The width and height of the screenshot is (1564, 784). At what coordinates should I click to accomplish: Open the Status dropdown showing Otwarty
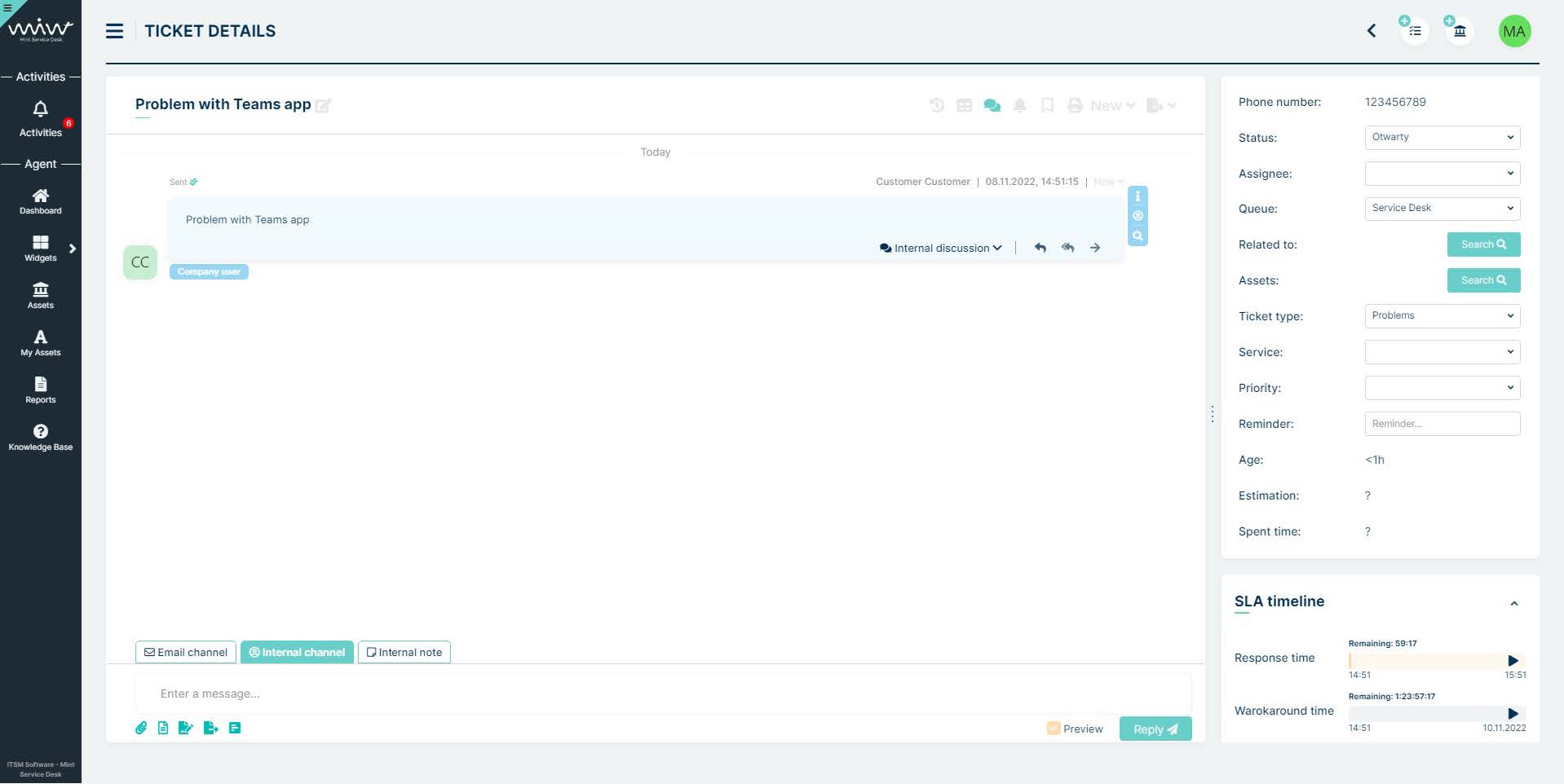[x=1442, y=137]
